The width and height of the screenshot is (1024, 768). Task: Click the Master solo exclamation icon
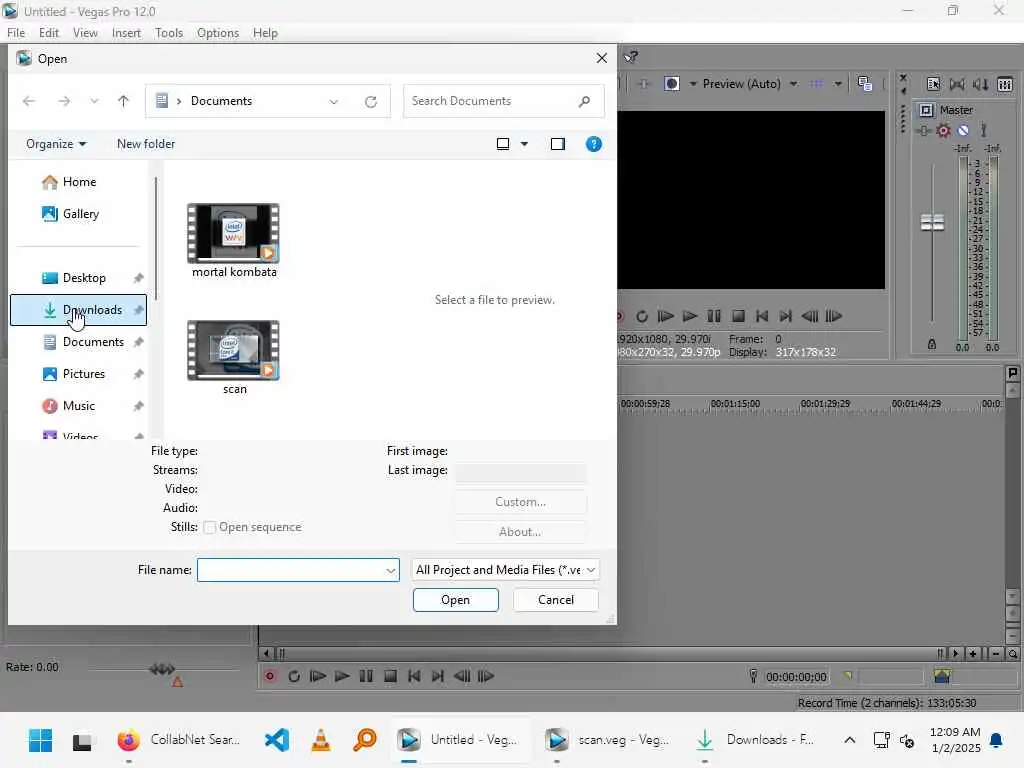pyautogui.click(x=983, y=130)
